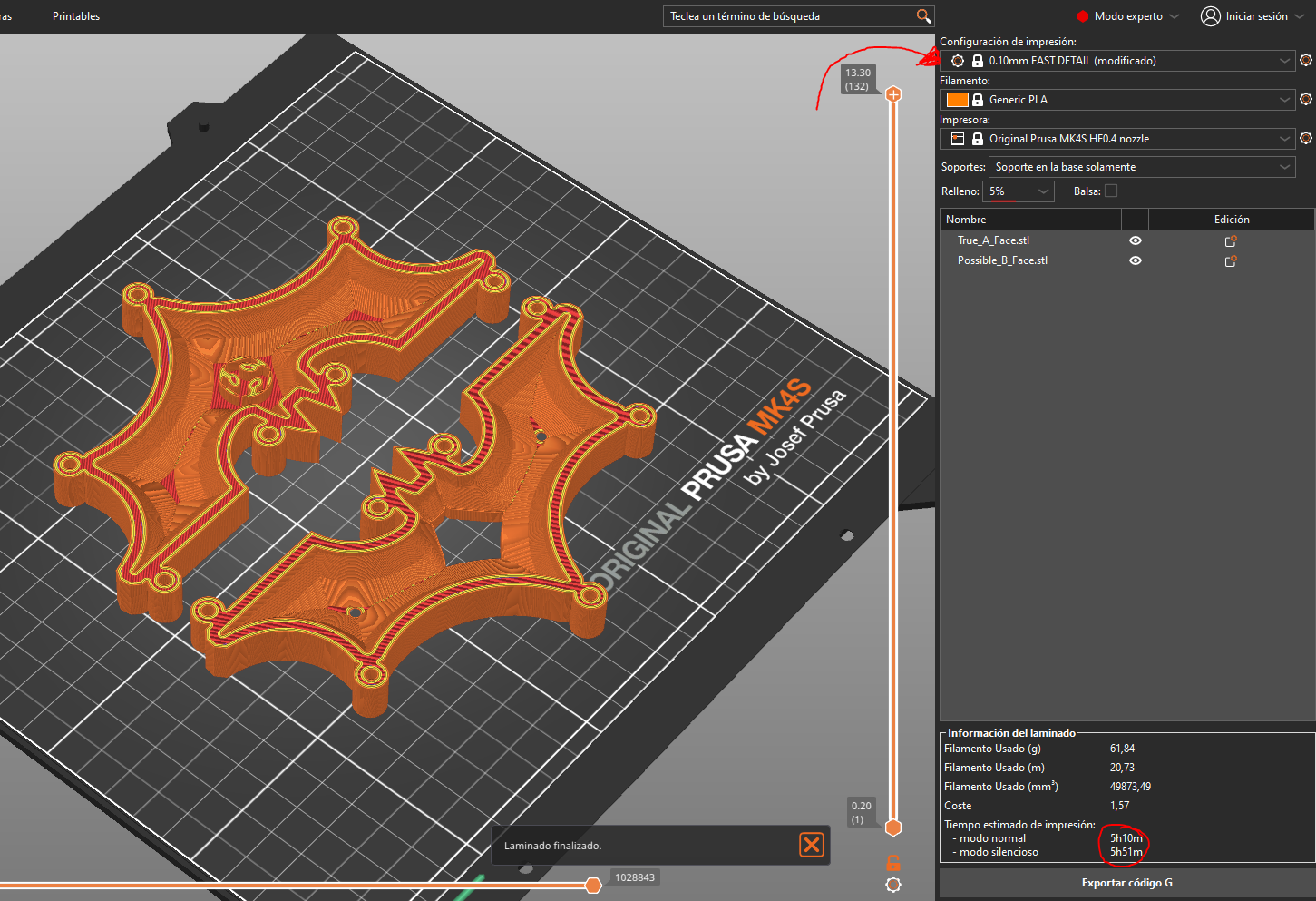Toggle visibility of Possible_B_Face.stl
The height and width of the screenshot is (901, 1316).
[1136, 260]
